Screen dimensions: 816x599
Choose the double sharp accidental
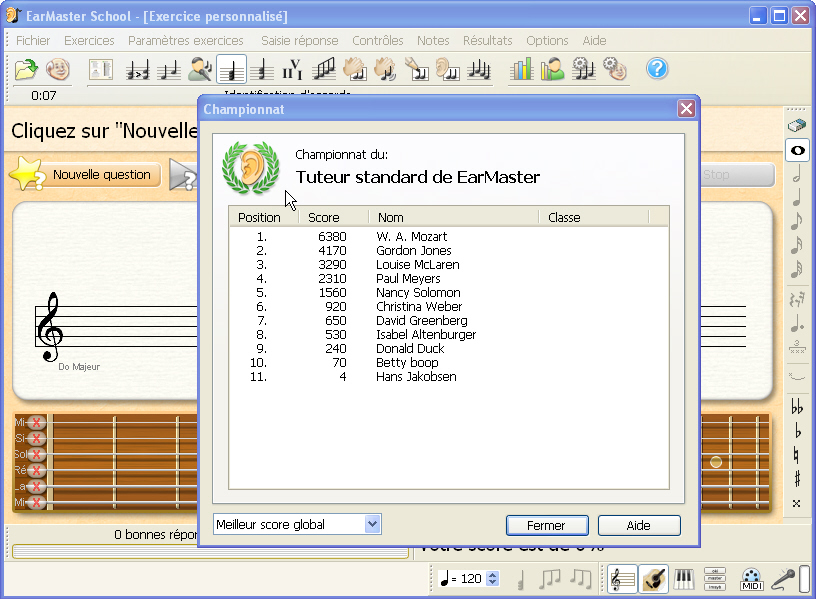[796, 503]
